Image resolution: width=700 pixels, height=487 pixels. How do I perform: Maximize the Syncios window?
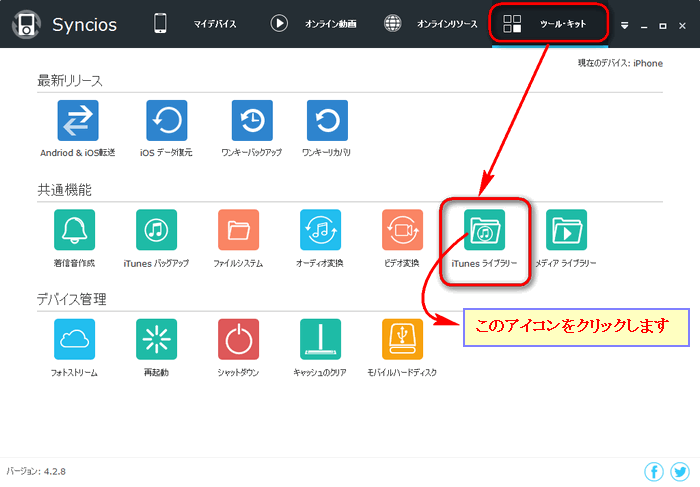click(x=663, y=26)
